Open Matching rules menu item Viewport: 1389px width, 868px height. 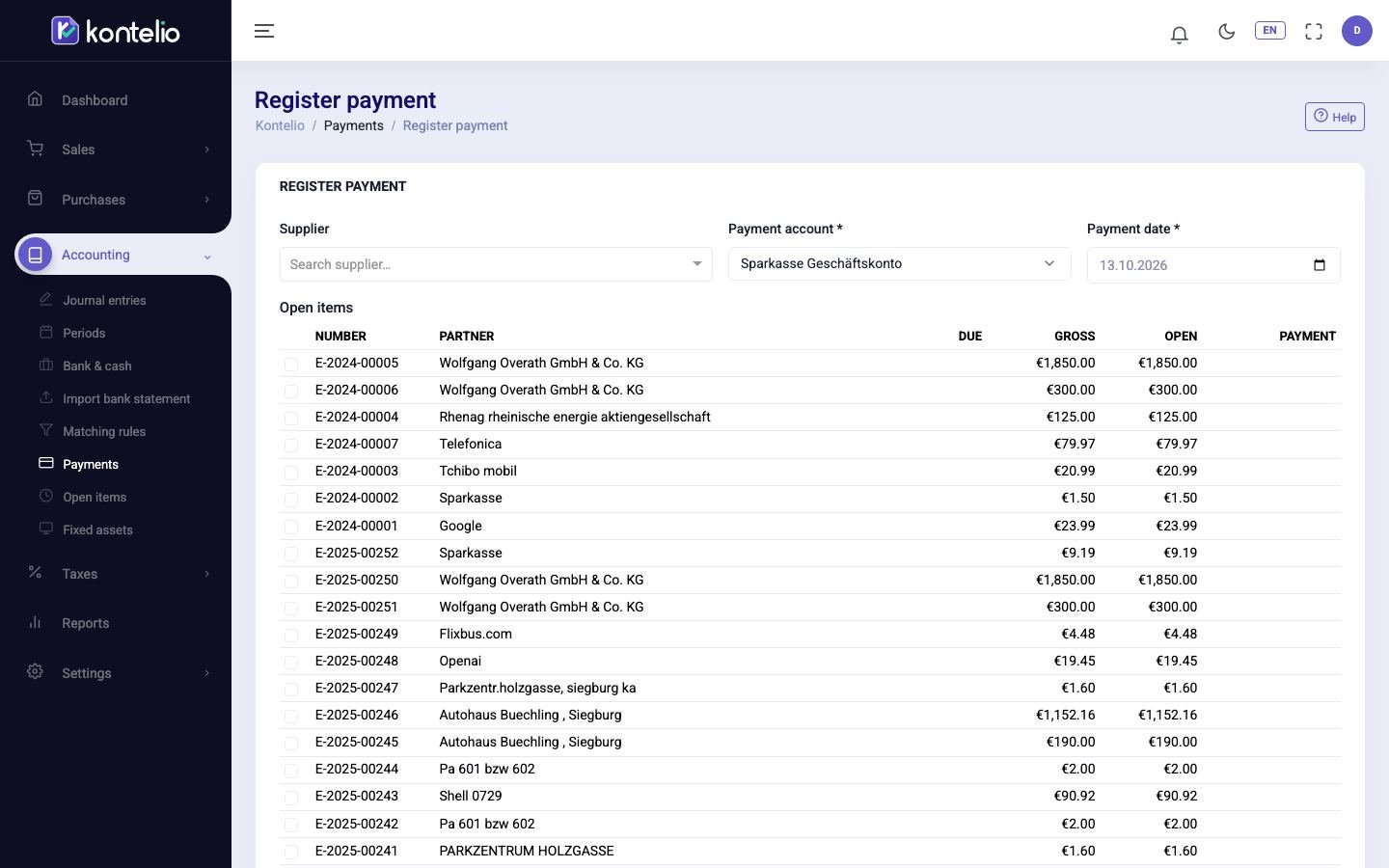coord(104,431)
